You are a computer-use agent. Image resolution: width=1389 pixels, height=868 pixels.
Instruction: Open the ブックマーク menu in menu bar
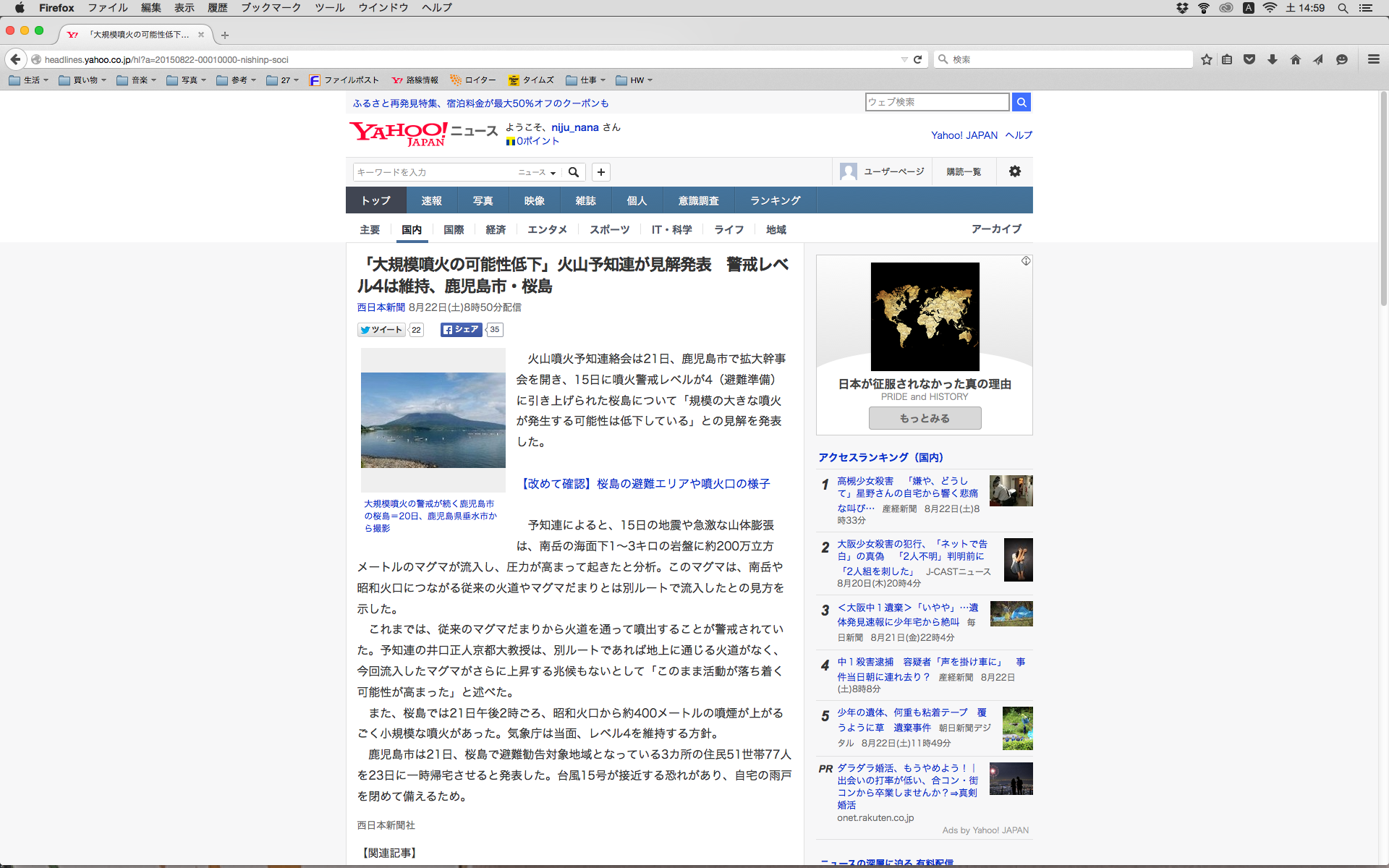(271, 8)
